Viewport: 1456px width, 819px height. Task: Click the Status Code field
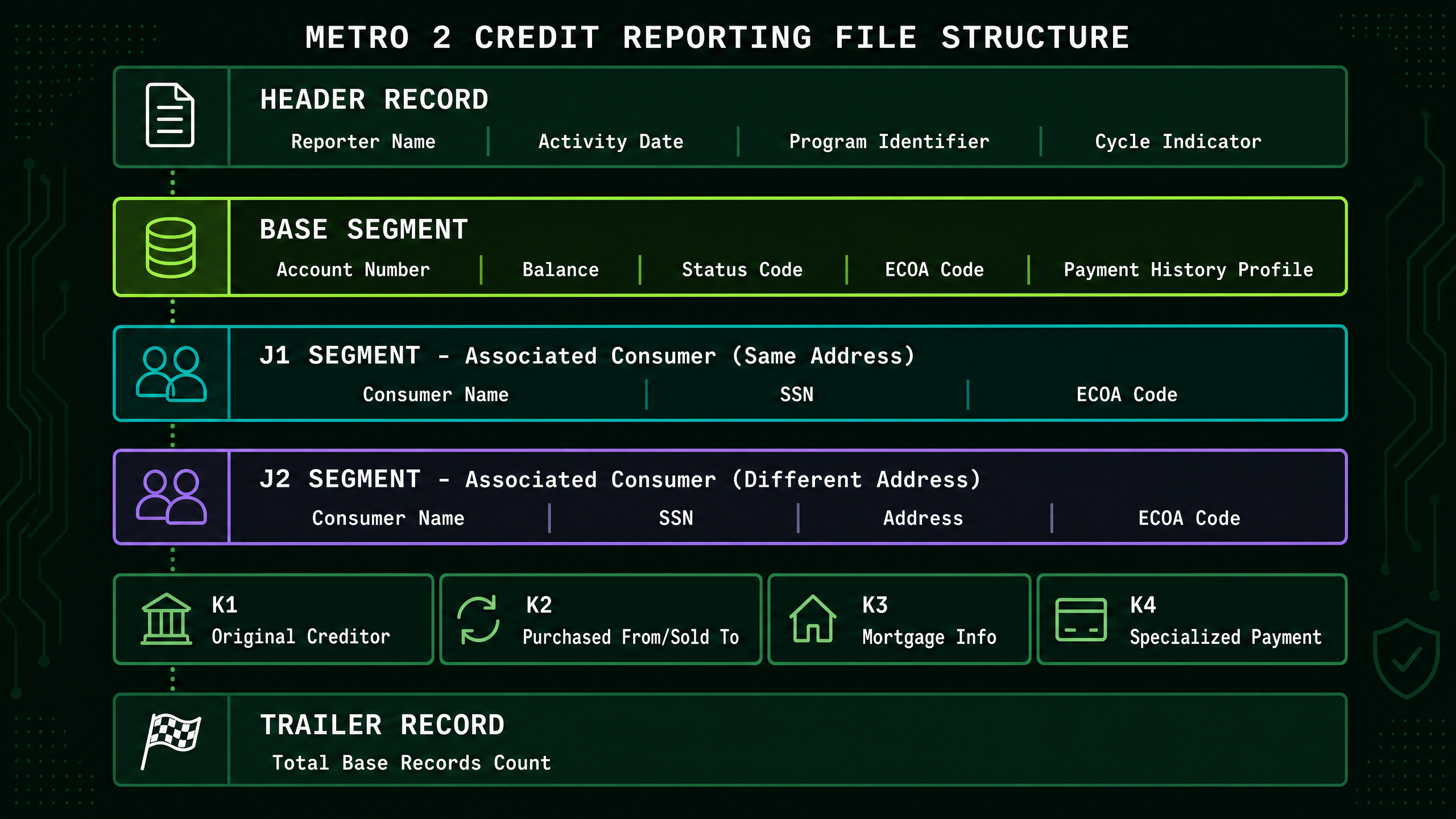(x=742, y=270)
